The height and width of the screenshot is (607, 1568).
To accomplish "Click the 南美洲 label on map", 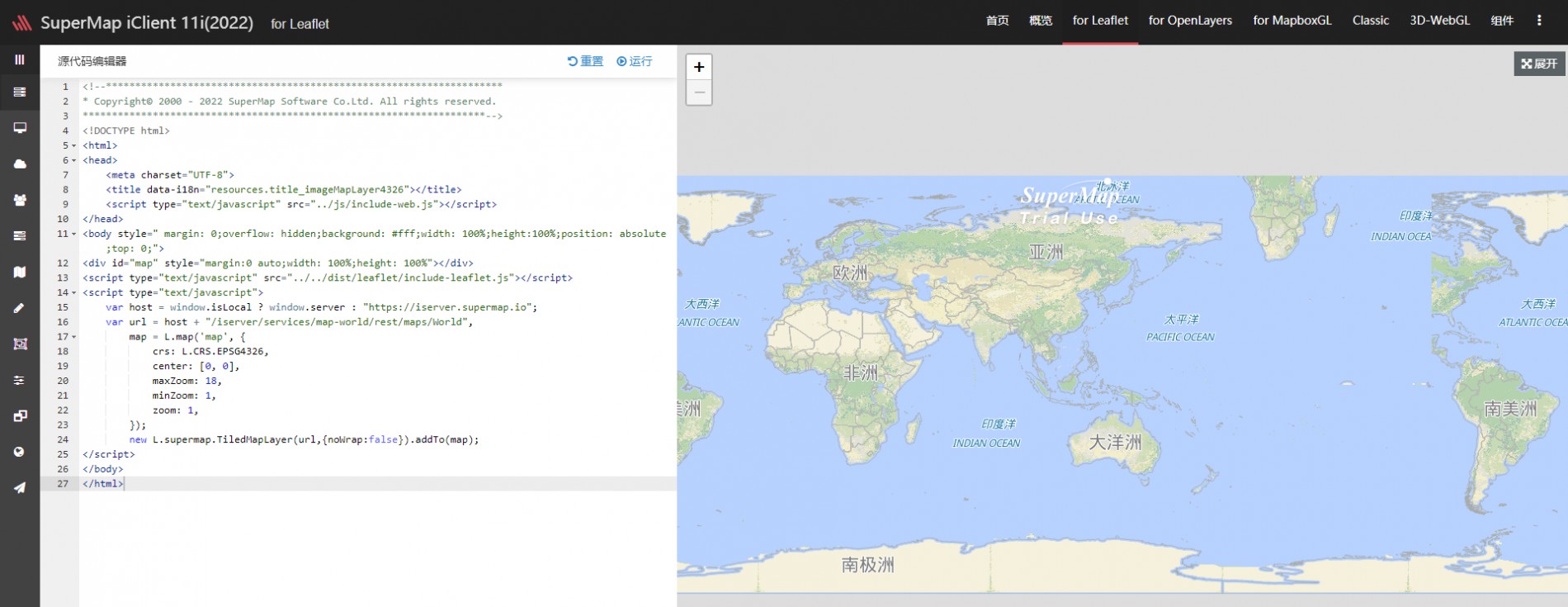I will 1510,409.
